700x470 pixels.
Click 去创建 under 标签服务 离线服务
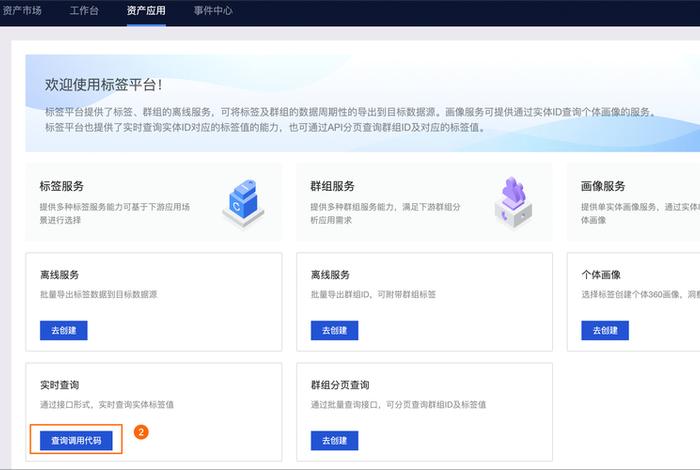click(63, 330)
